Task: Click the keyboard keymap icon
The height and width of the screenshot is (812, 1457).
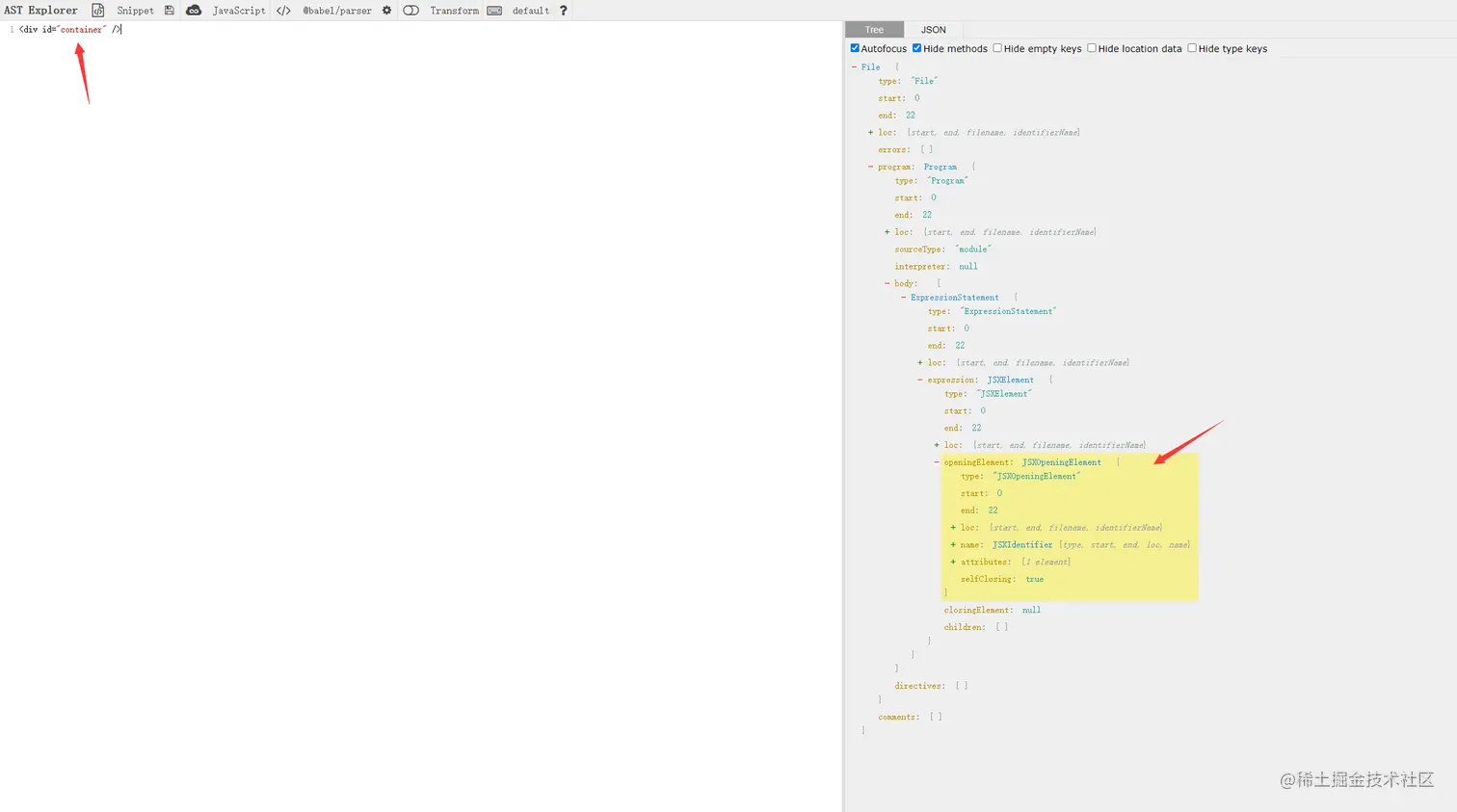Action: point(494,11)
